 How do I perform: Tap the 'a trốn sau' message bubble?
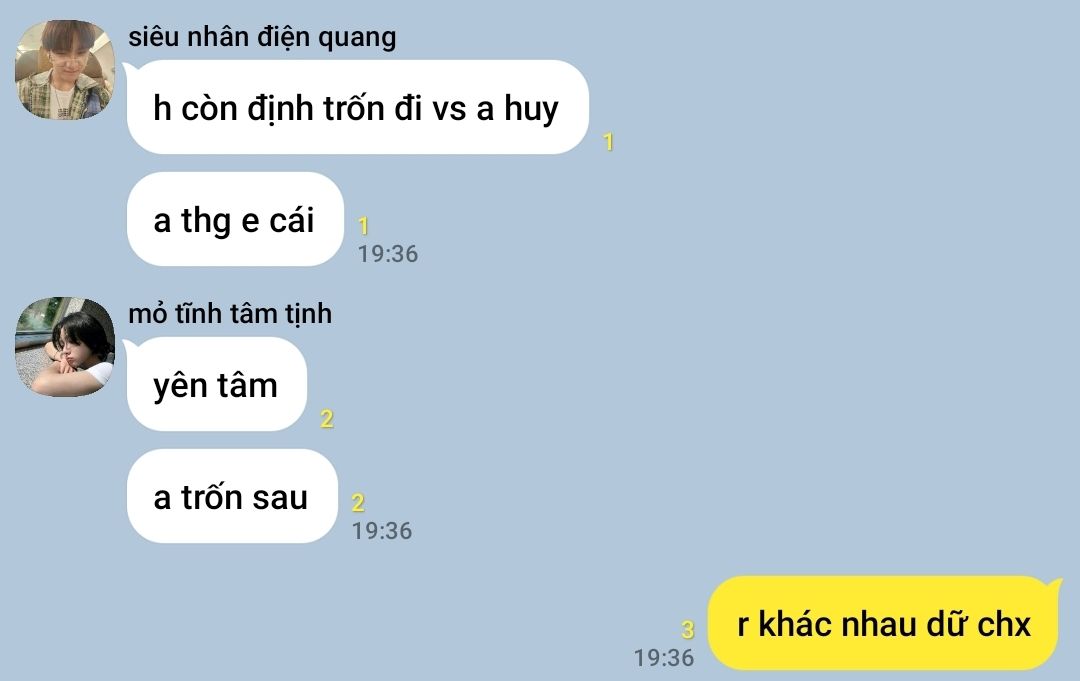pos(232,496)
